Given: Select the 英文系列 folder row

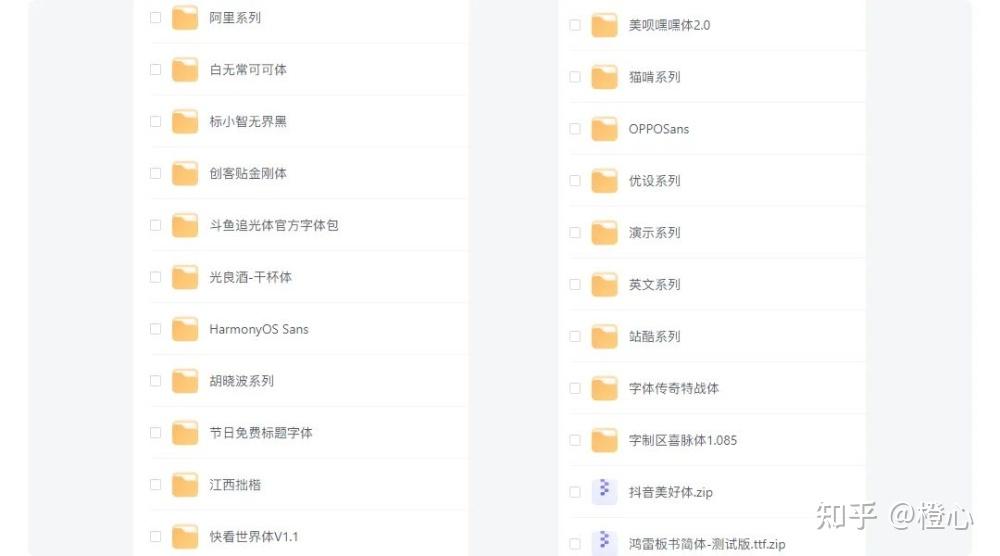Looking at the screenshot, I should 716,284.
